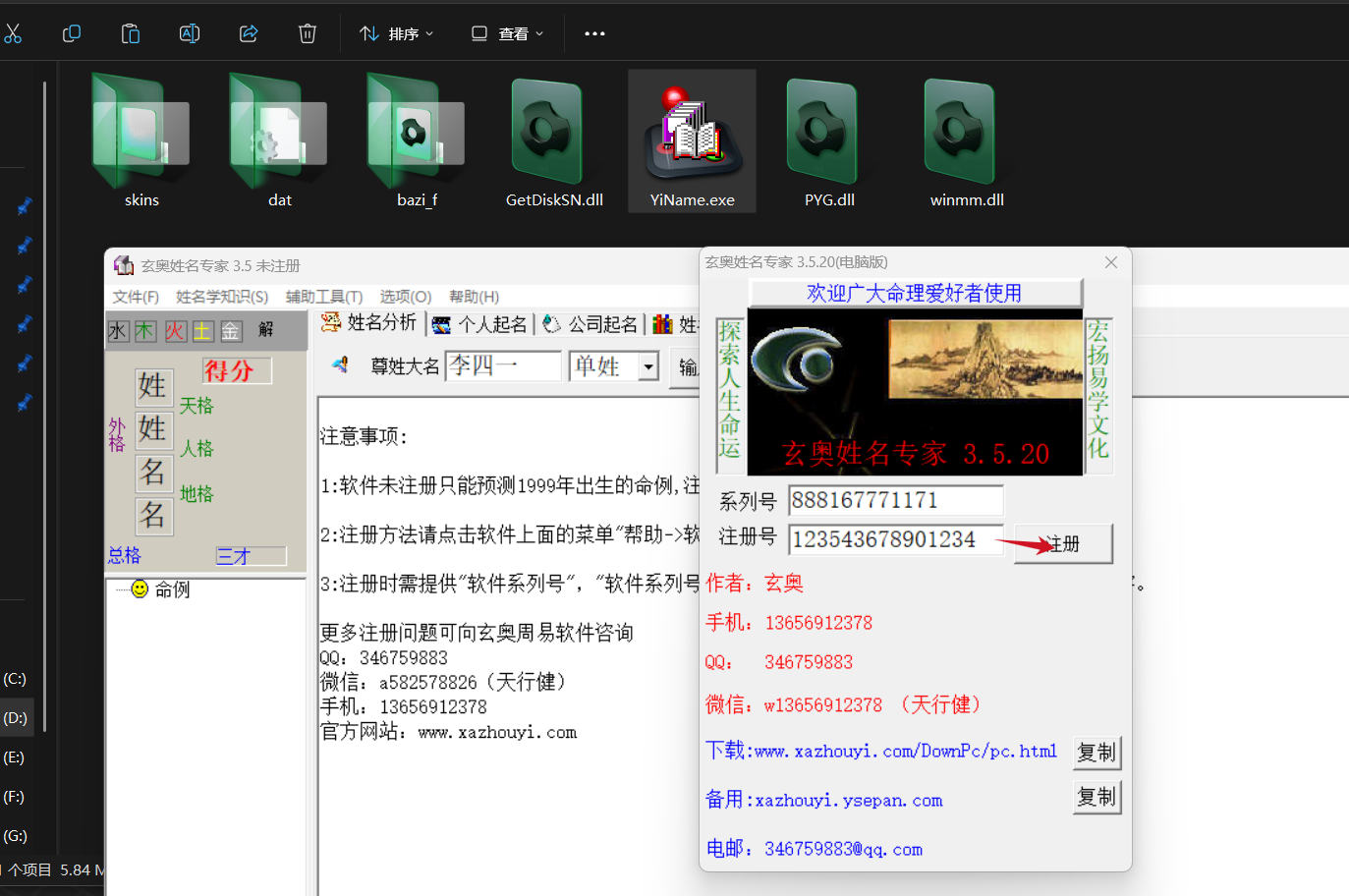1349x896 pixels.
Task: Toggle the 木 wood element button
Action: click(x=145, y=331)
